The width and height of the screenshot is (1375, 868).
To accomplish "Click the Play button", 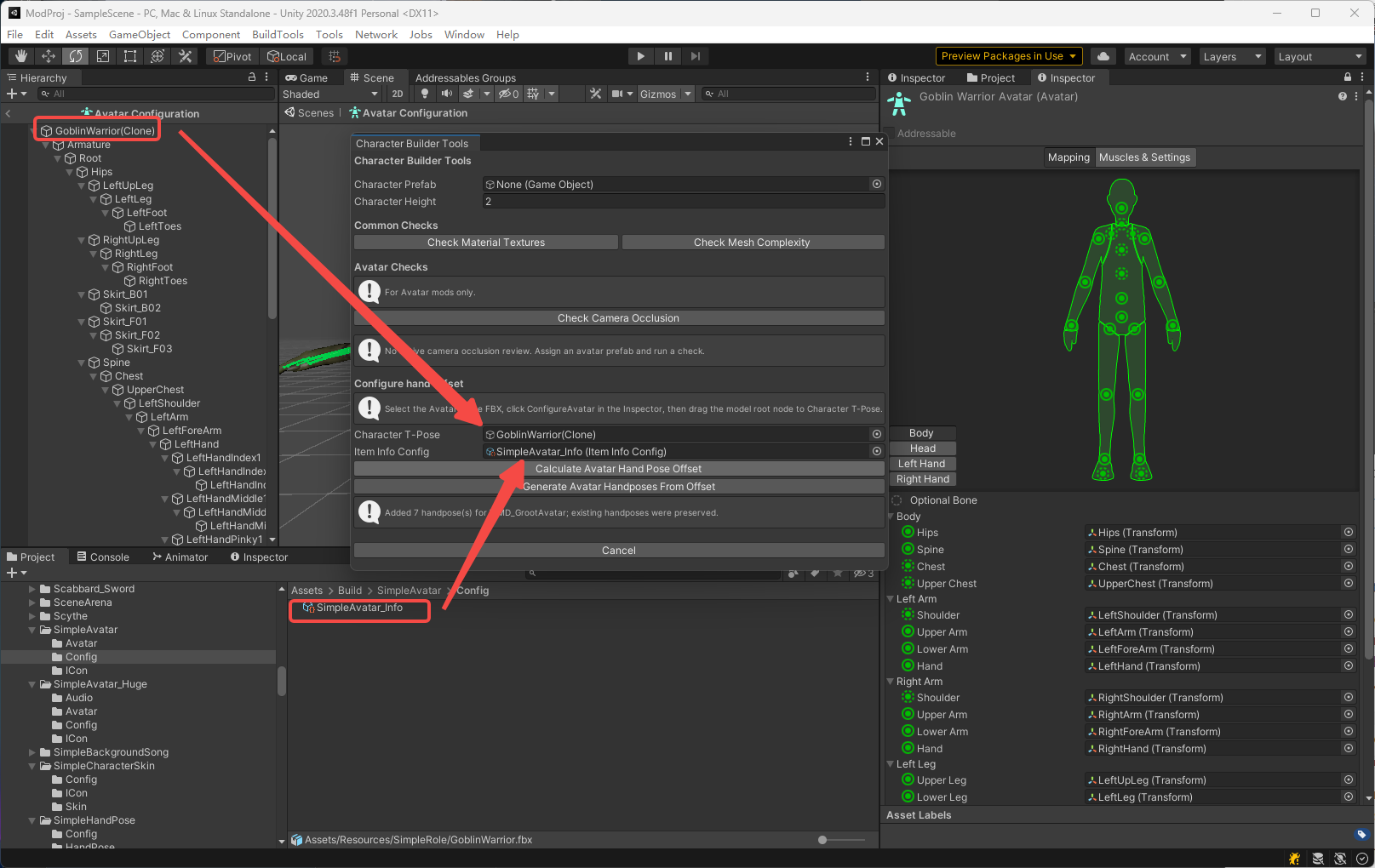I will 640,56.
